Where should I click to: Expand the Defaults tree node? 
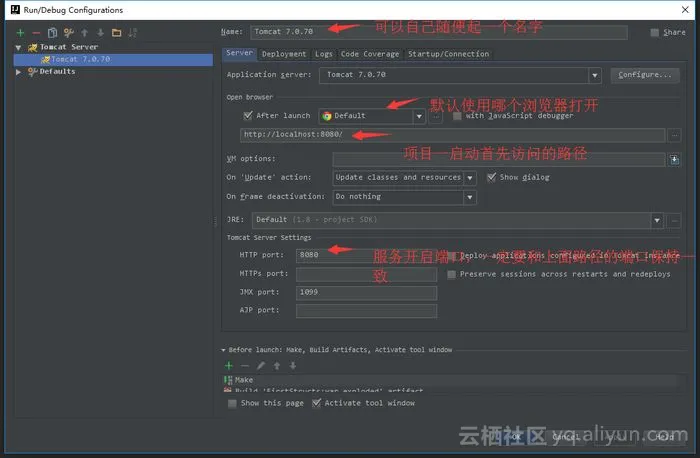18,71
